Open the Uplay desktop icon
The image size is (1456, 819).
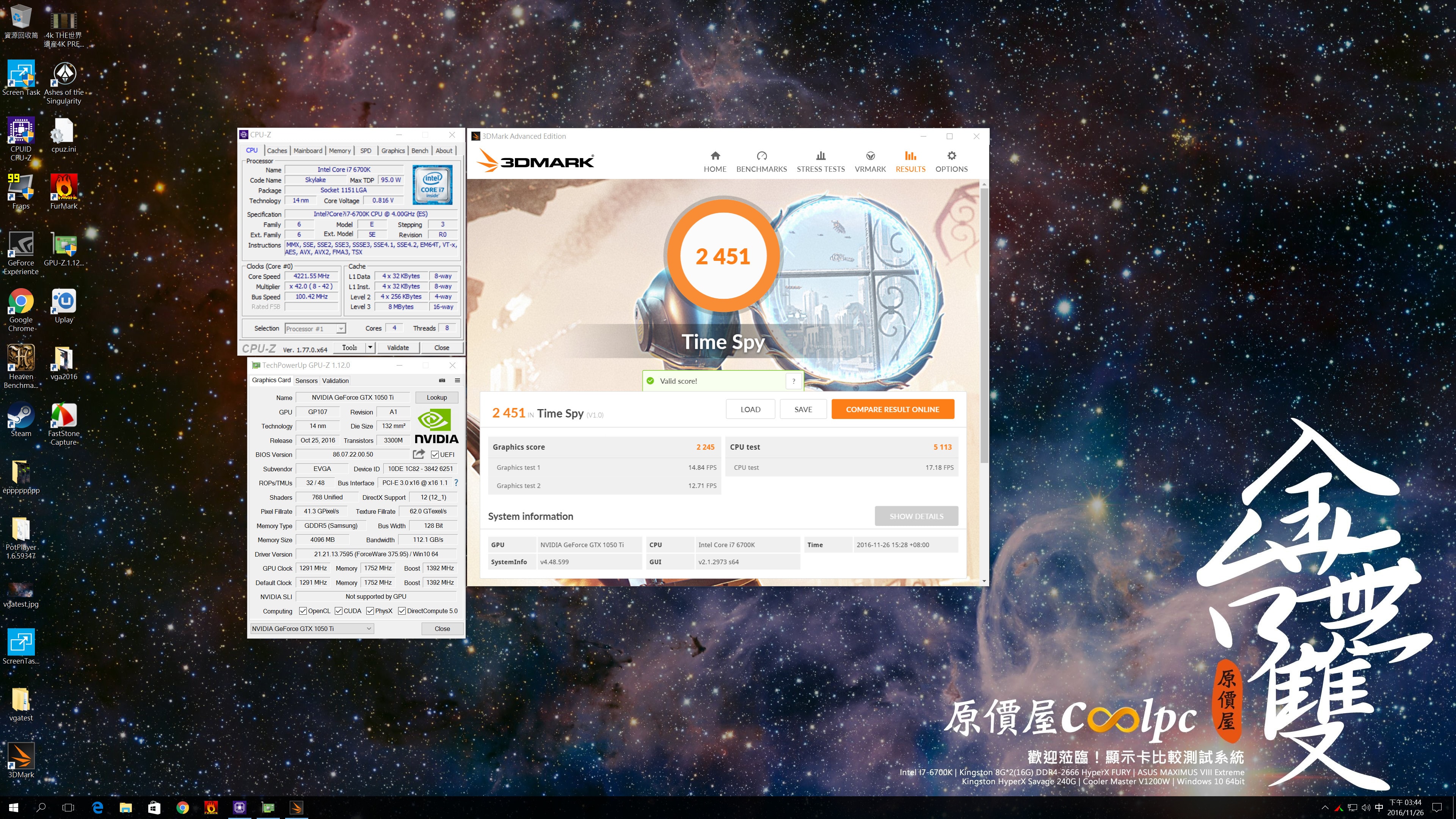point(64,306)
